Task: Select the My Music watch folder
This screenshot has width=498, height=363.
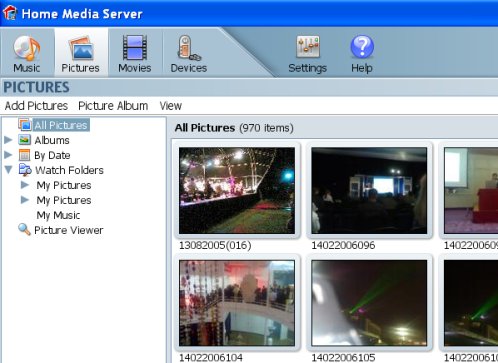Action: tap(58, 215)
